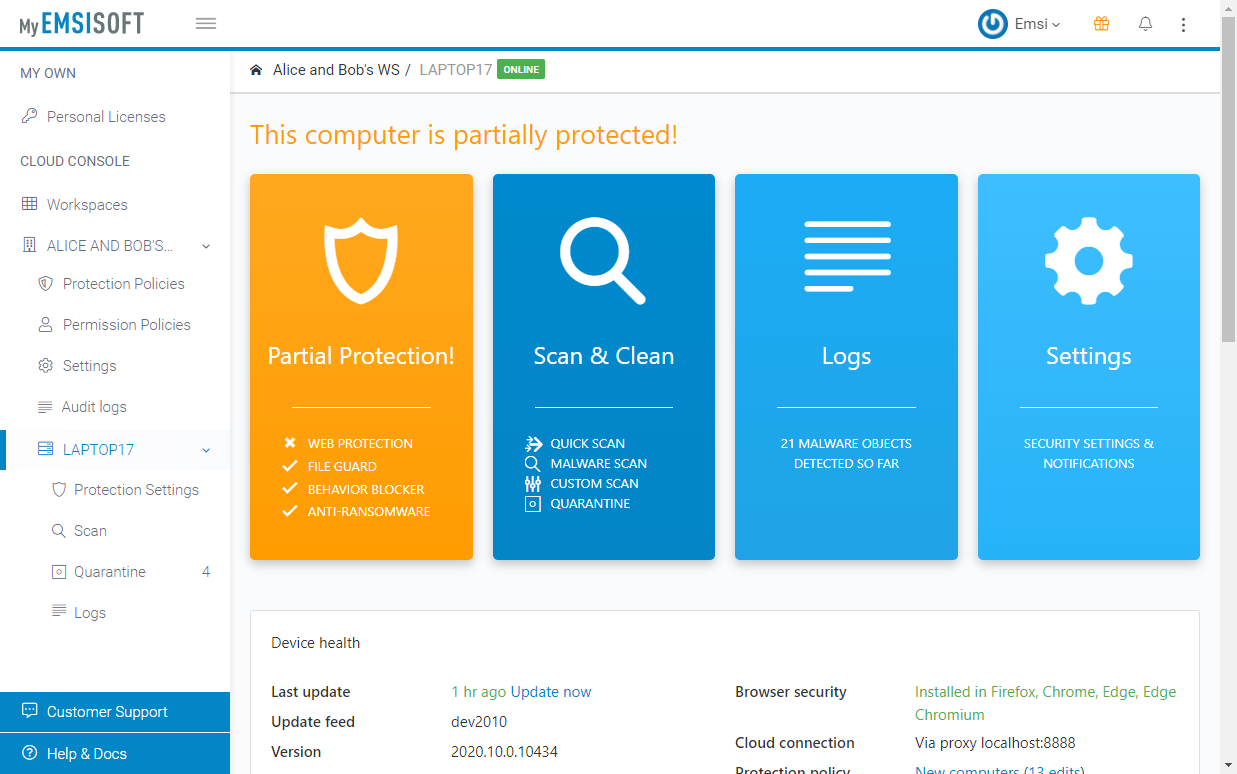Click the large gear icon on Settings tile
Viewport: 1237px width, 774px height.
(1089, 261)
